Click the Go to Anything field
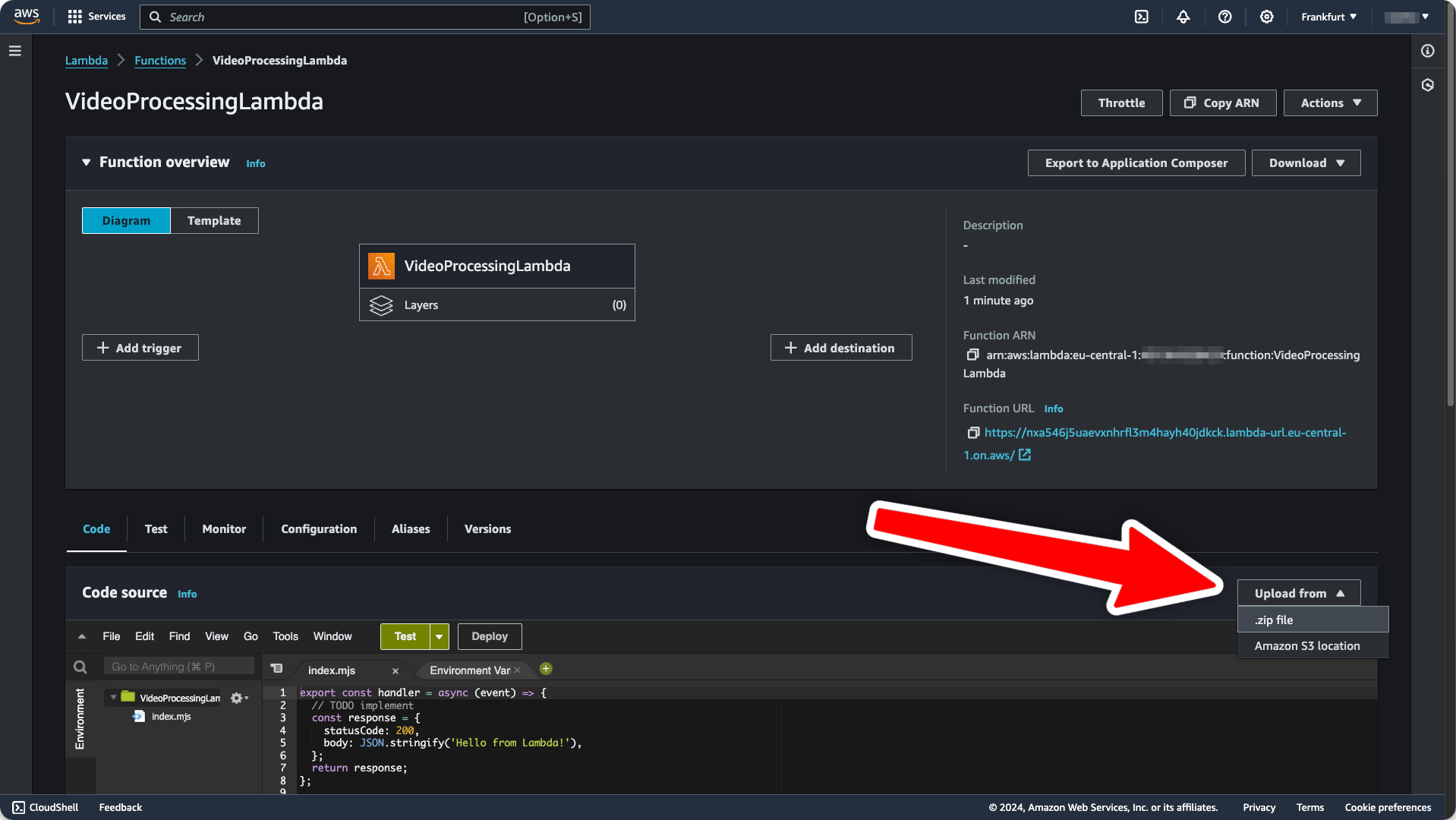This screenshot has height=820, width=1456. 179,667
